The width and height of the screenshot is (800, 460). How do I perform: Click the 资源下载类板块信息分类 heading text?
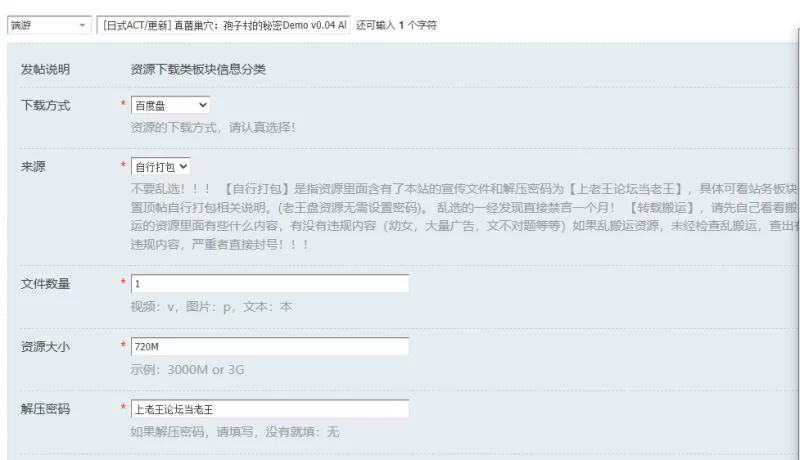pos(198,69)
